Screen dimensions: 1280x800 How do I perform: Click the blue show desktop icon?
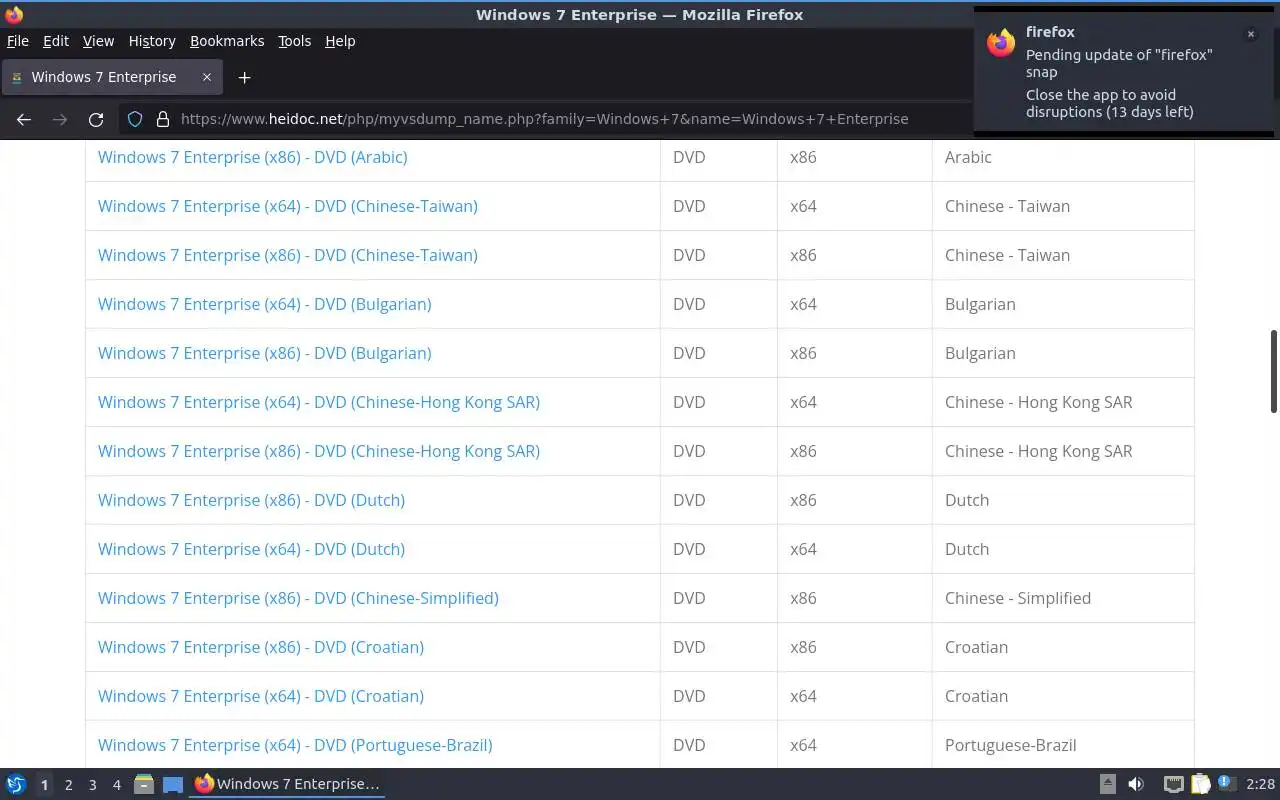pos(173,784)
